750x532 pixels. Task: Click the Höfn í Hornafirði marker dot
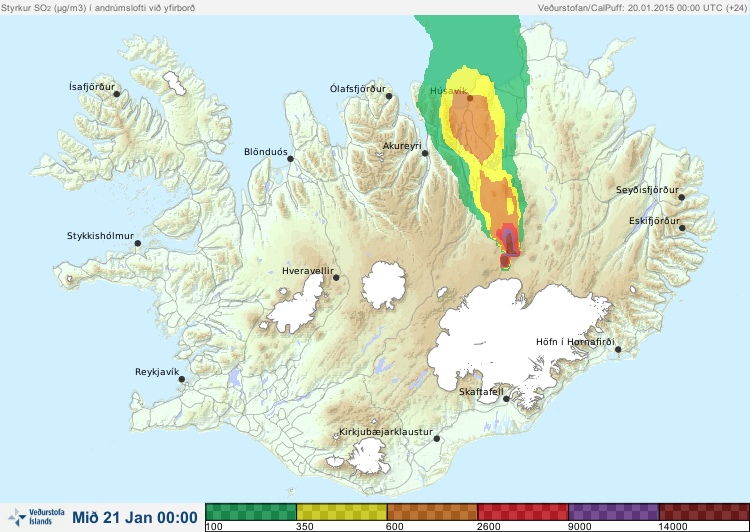(x=618, y=350)
